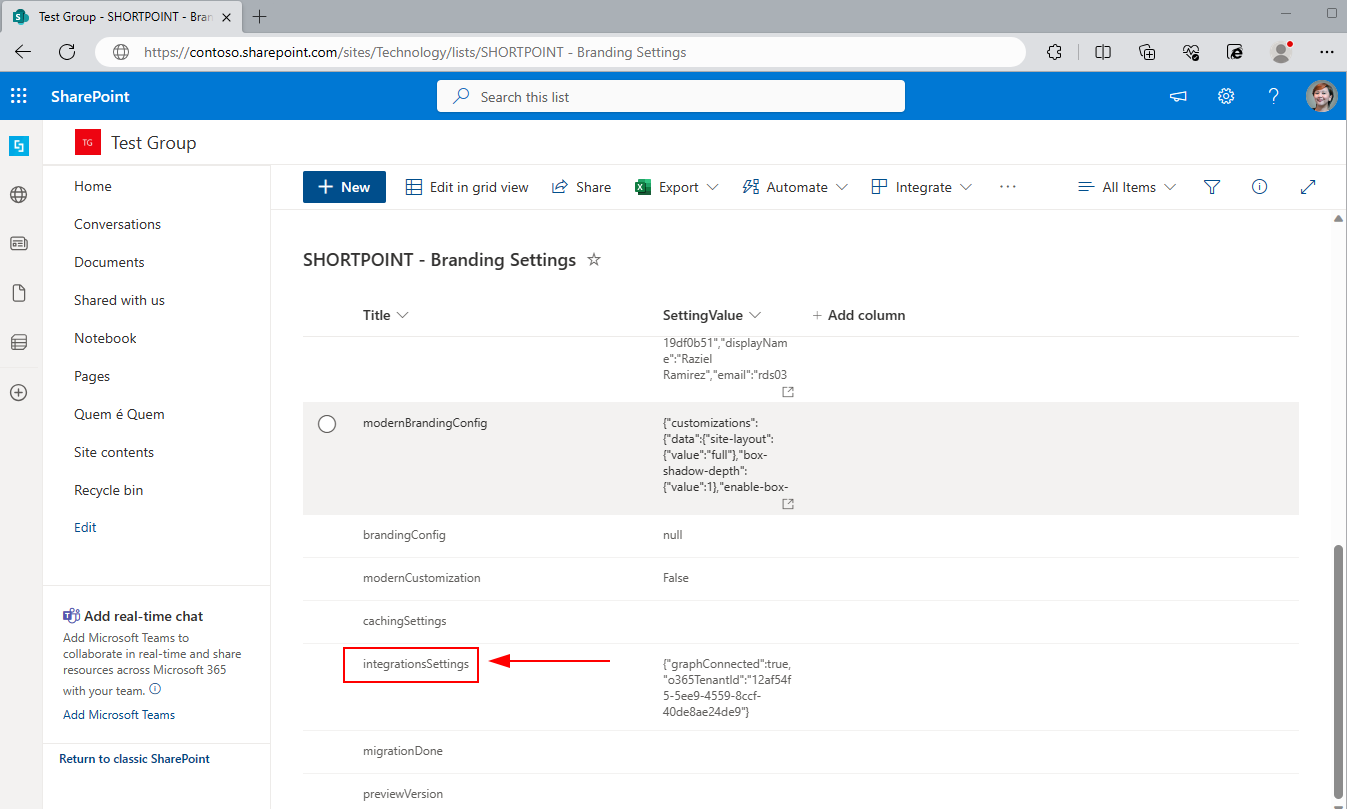Open browser extensions puzzle icon
Screen dimensions: 1347x809
(x=1054, y=52)
